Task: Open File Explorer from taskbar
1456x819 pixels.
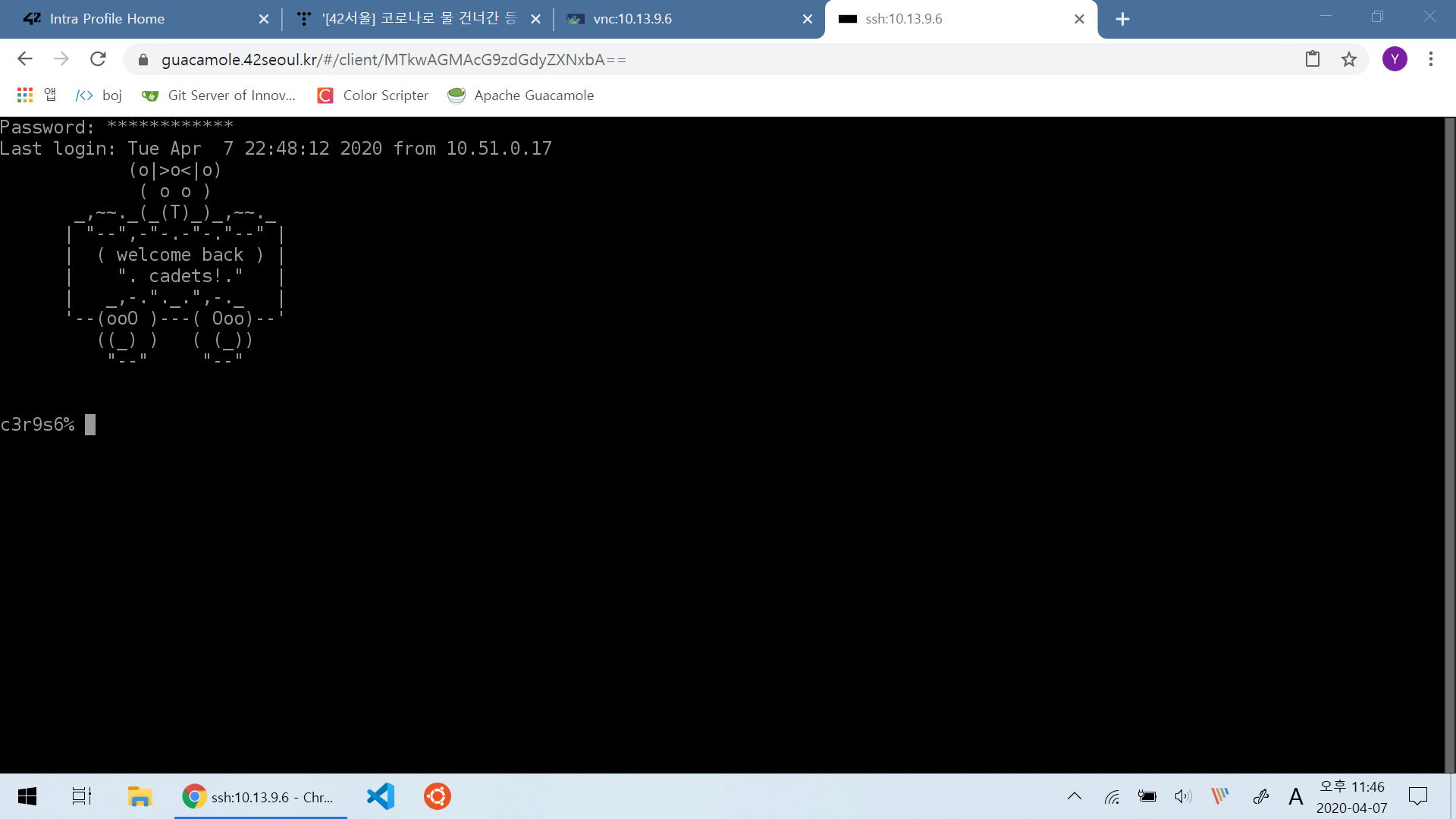Action: pyautogui.click(x=140, y=796)
